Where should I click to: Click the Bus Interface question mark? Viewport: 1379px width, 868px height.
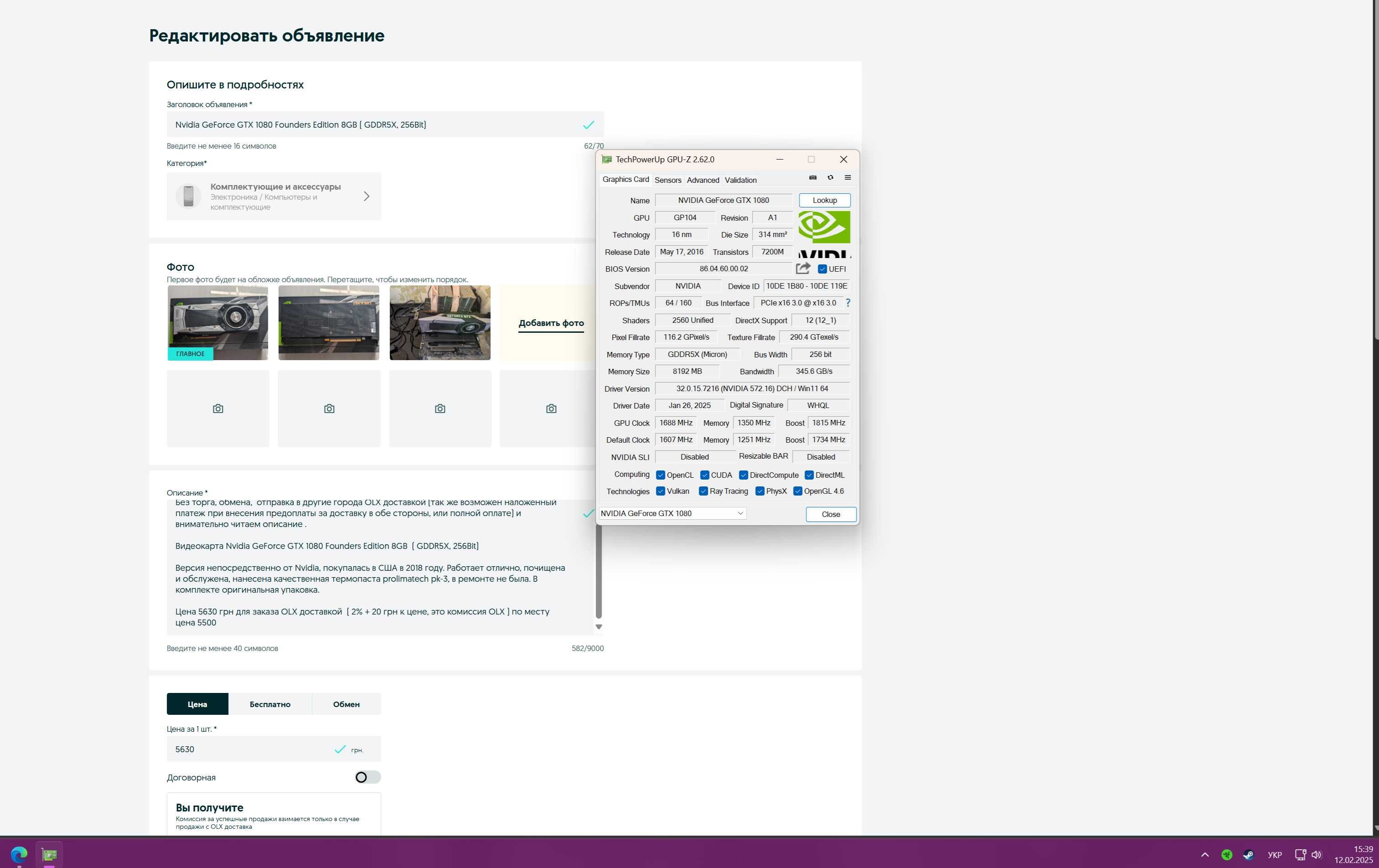pyautogui.click(x=848, y=303)
